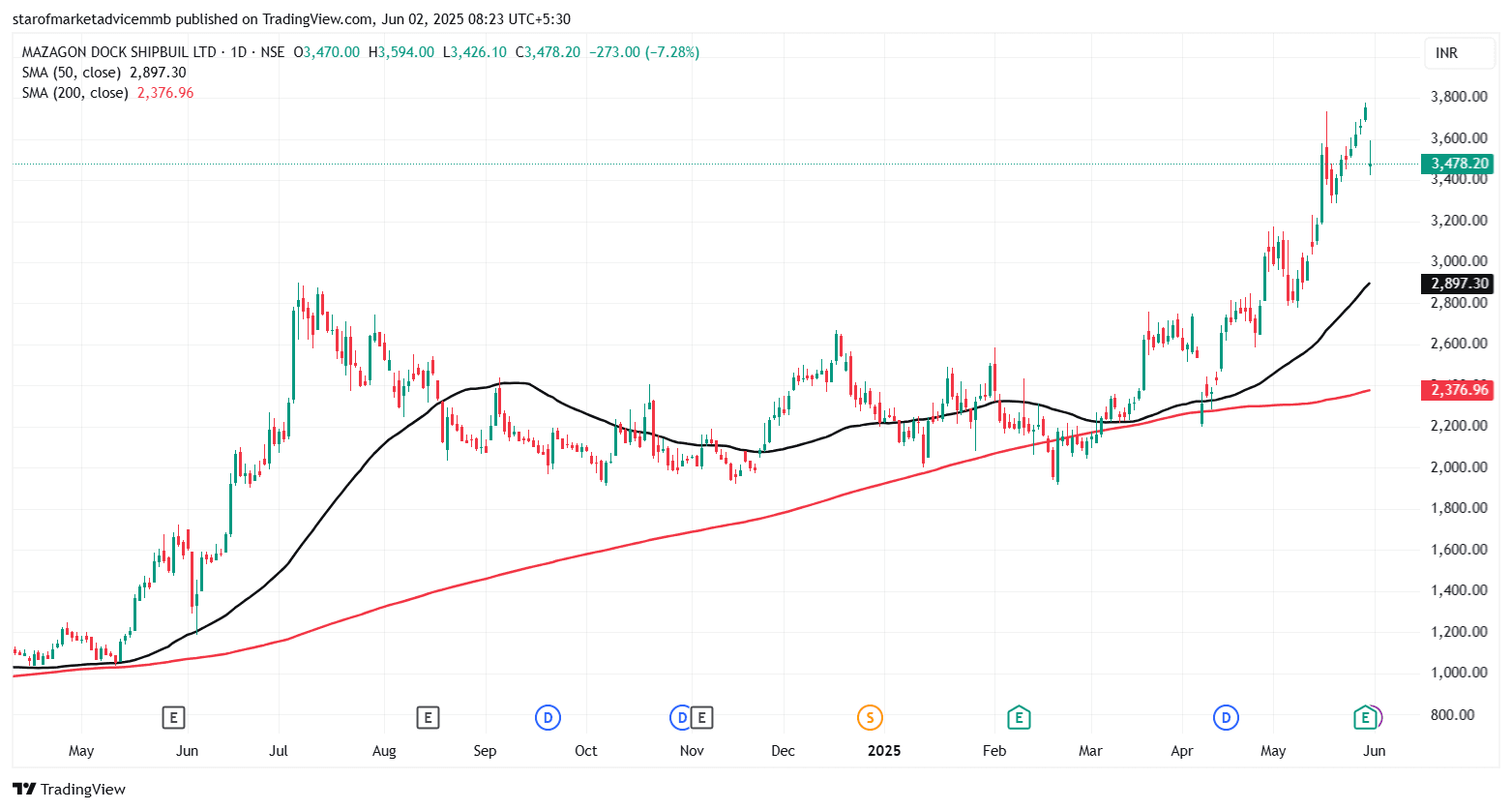Click the high value H3,594.00 in the legend
1512x810 pixels.
tap(401, 52)
